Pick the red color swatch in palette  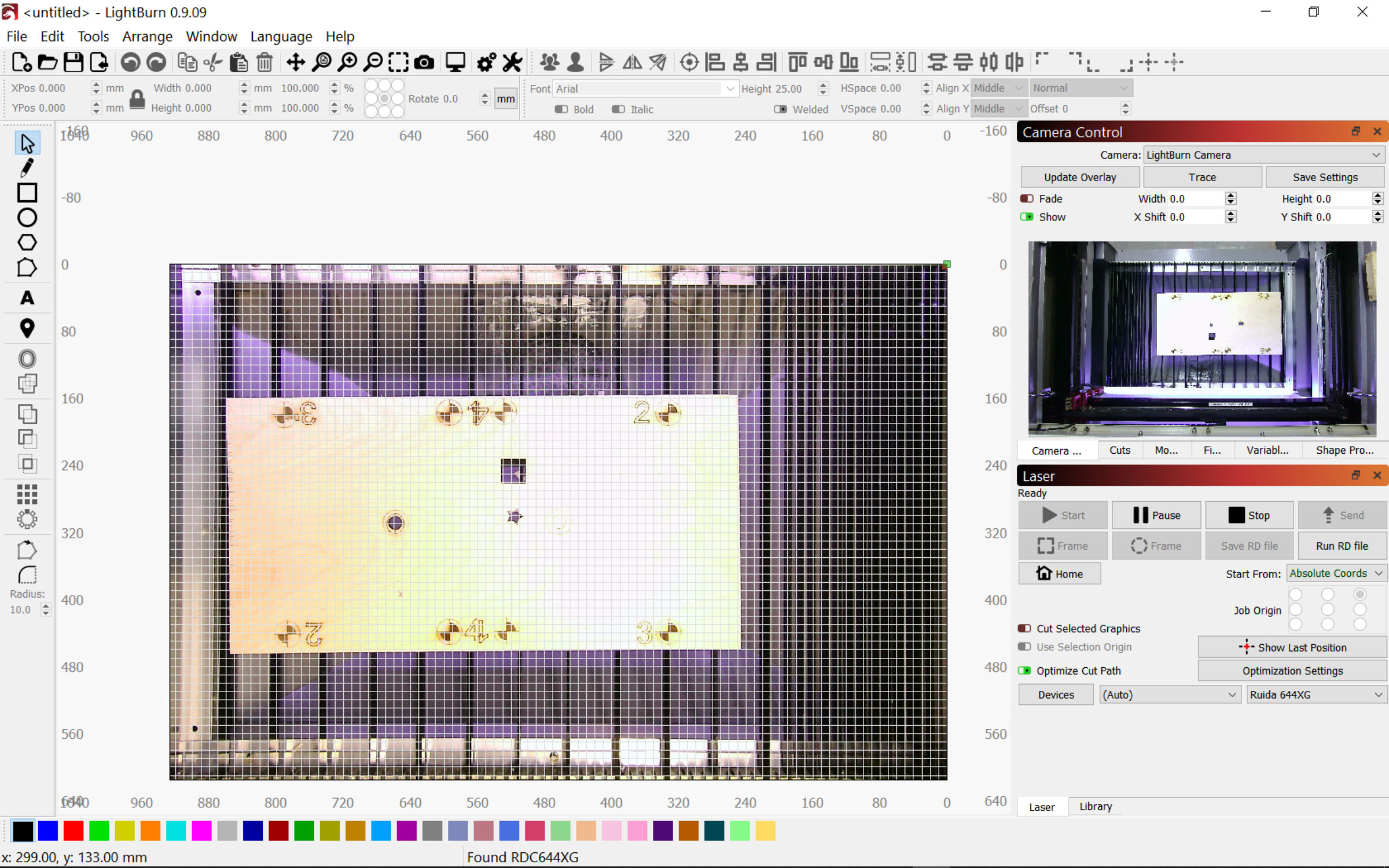coord(74,831)
